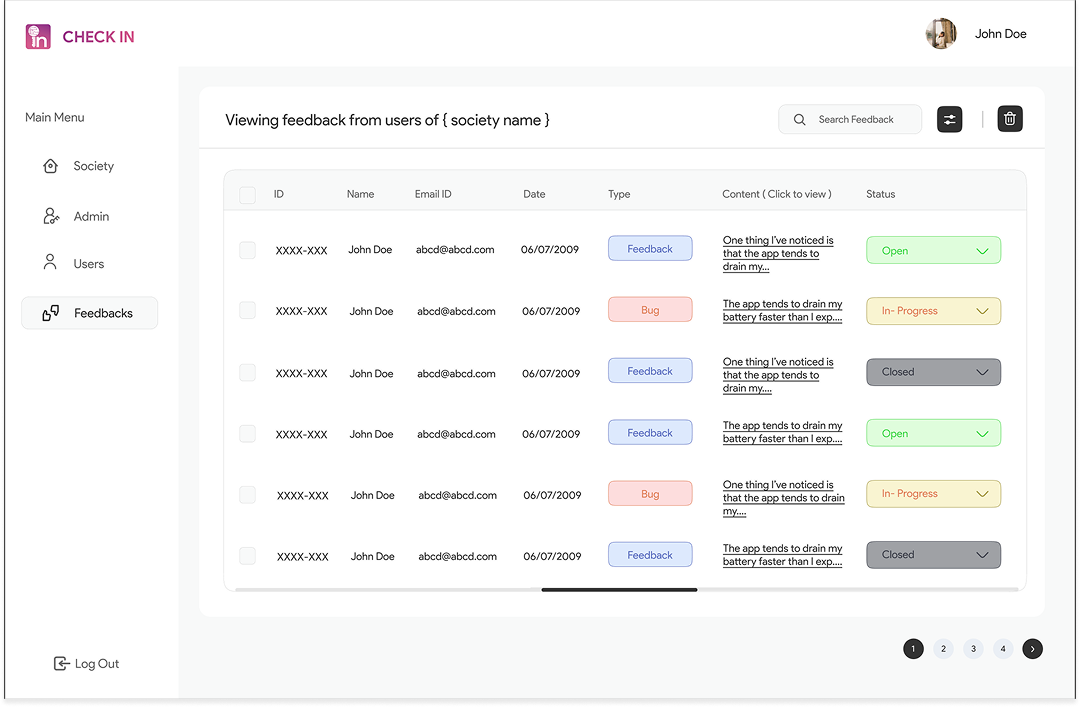Click the 'Status' column header
Screen dimensions: 1080x707
(x=880, y=194)
